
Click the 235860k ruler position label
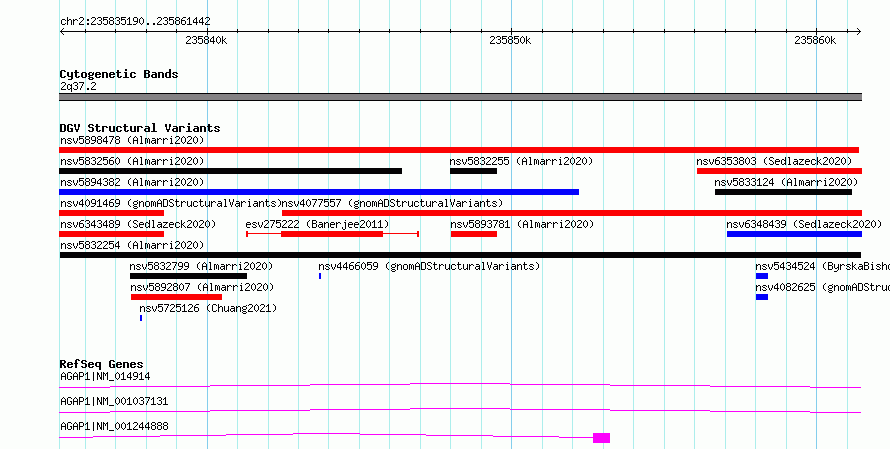pos(815,40)
